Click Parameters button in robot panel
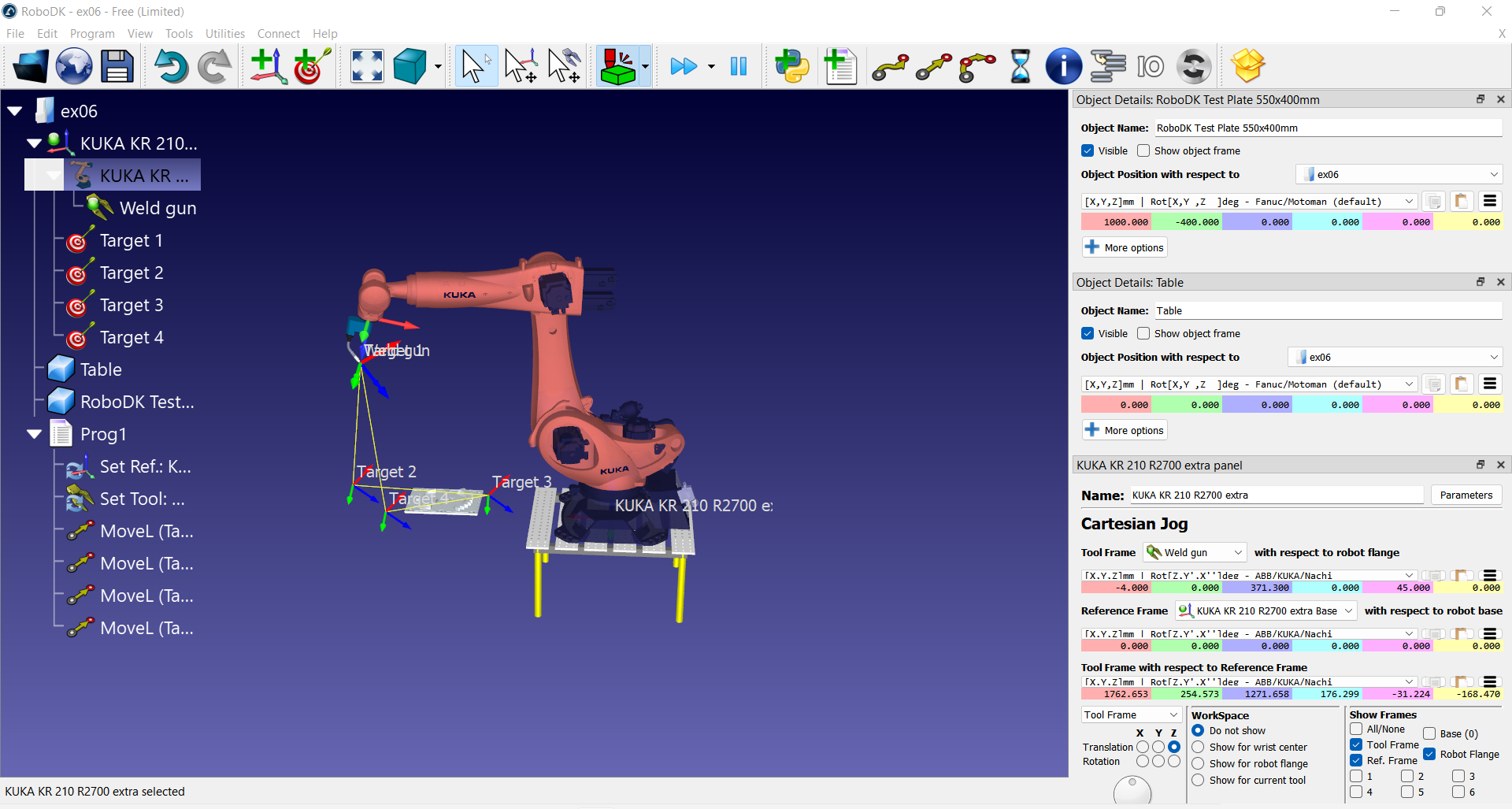The width and height of the screenshot is (1512, 809). coord(1466,495)
